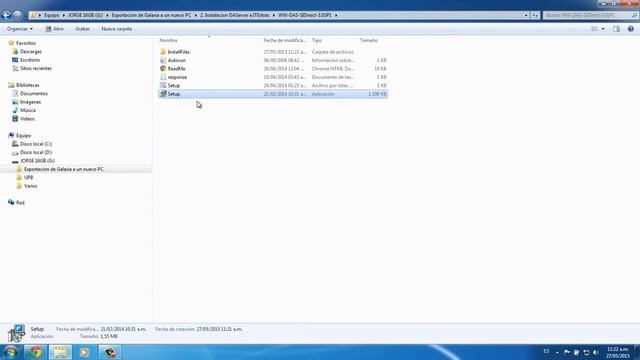Open volume control in system tray
640x360 pixels.
[x=596, y=352]
